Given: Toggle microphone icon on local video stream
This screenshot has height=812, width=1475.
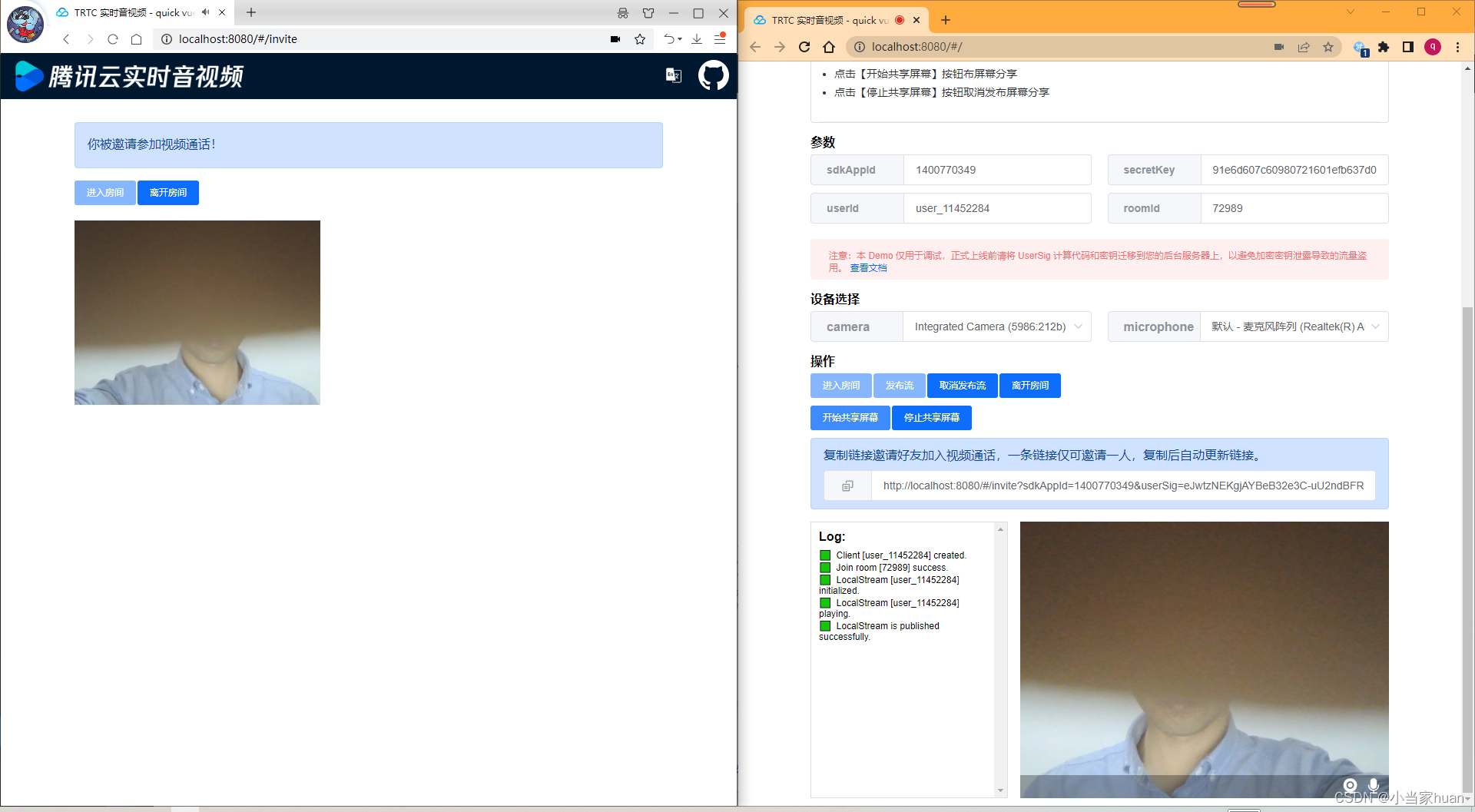Looking at the screenshot, I should coord(1374,784).
